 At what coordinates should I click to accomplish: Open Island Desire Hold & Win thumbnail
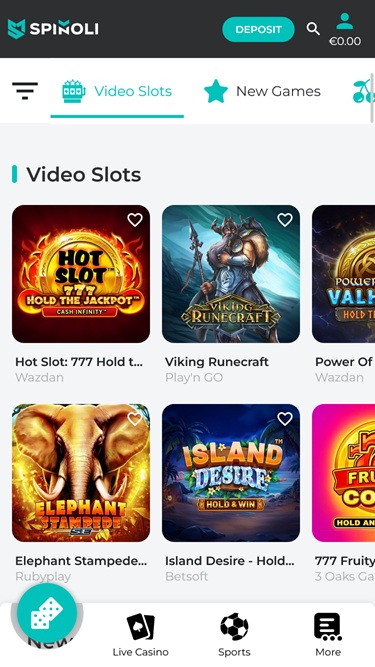coord(231,473)
